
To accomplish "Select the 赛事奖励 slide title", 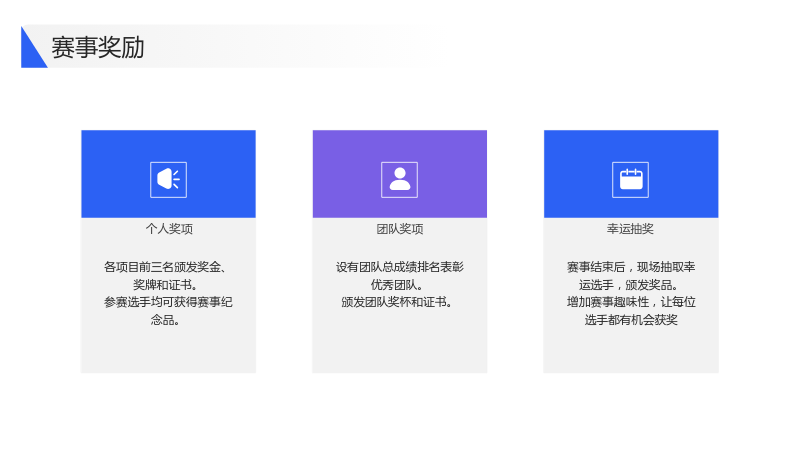I will click(98, 47).
